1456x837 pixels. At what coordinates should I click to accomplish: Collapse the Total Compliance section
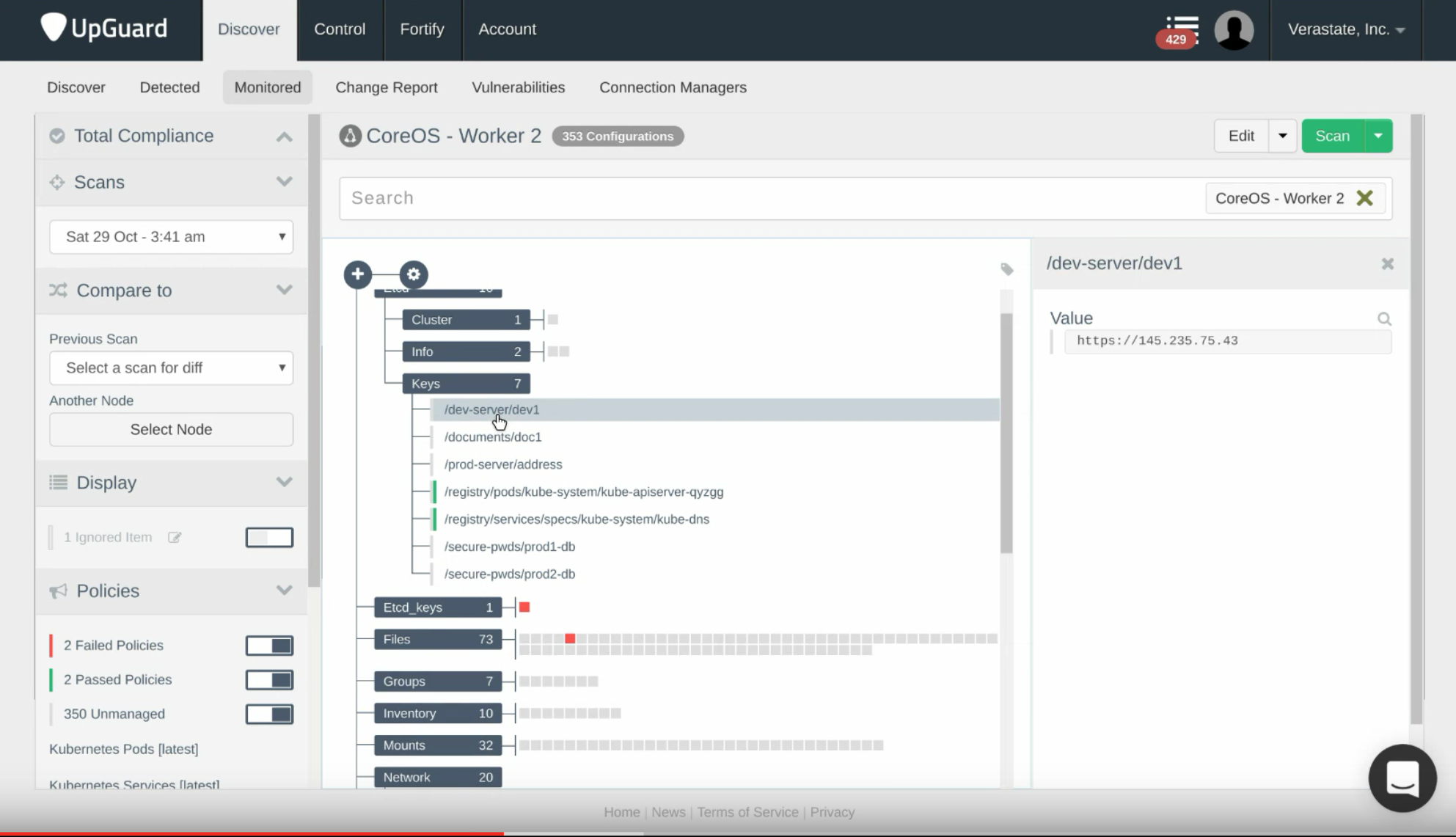pos(284,136)
